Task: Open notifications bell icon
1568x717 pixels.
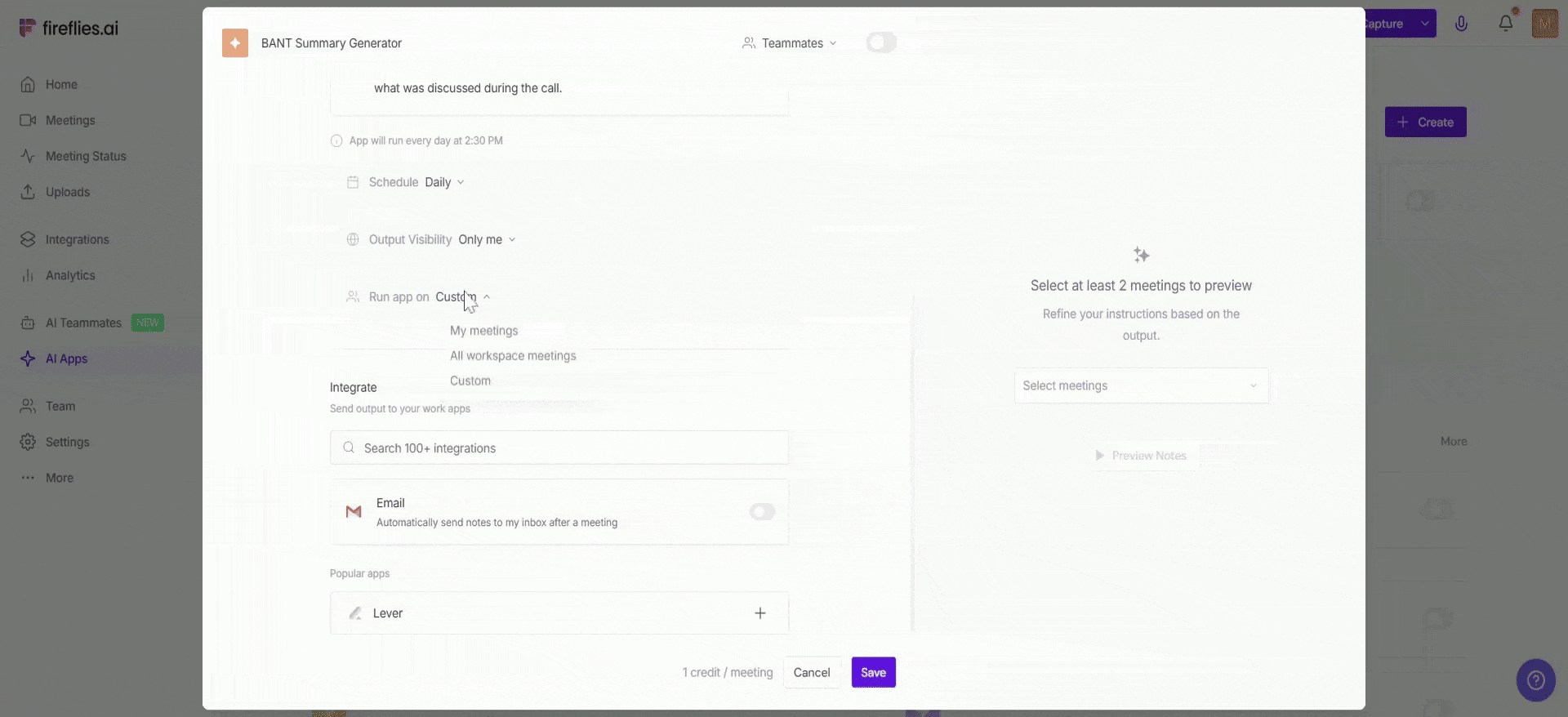Action: click(1506, 24)
